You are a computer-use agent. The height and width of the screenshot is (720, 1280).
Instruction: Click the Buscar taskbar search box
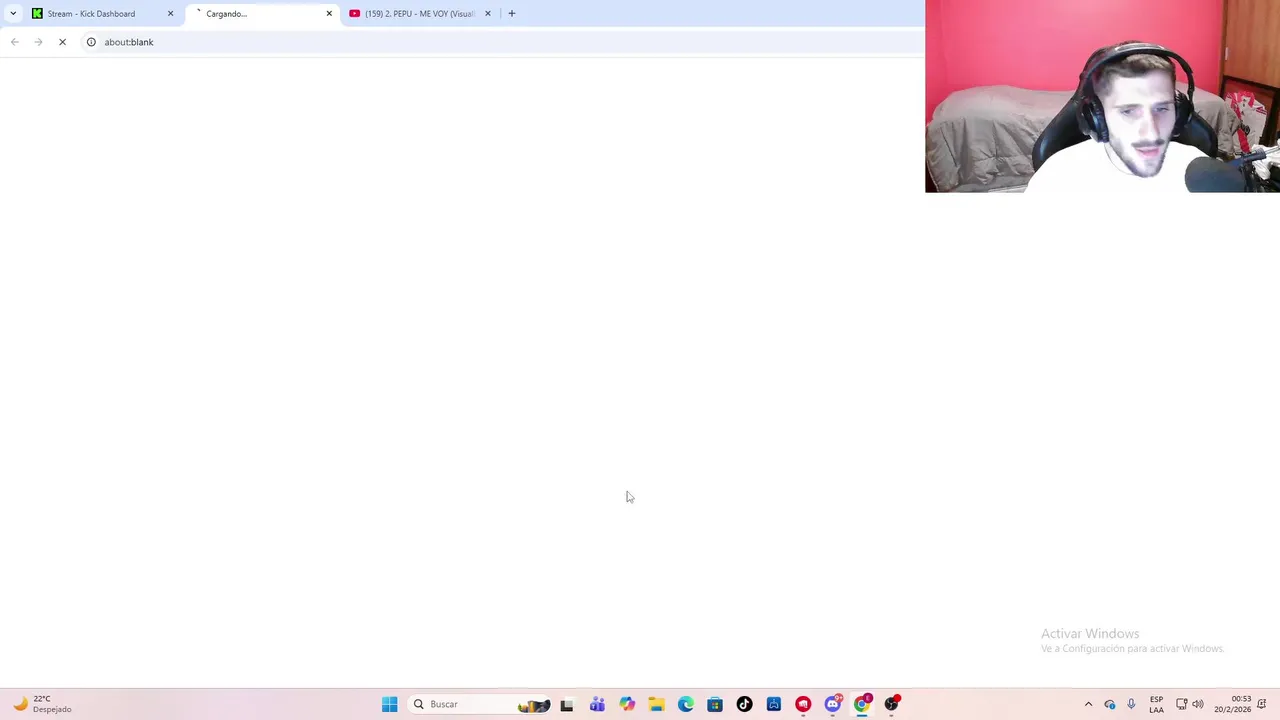tap(480, 704)
